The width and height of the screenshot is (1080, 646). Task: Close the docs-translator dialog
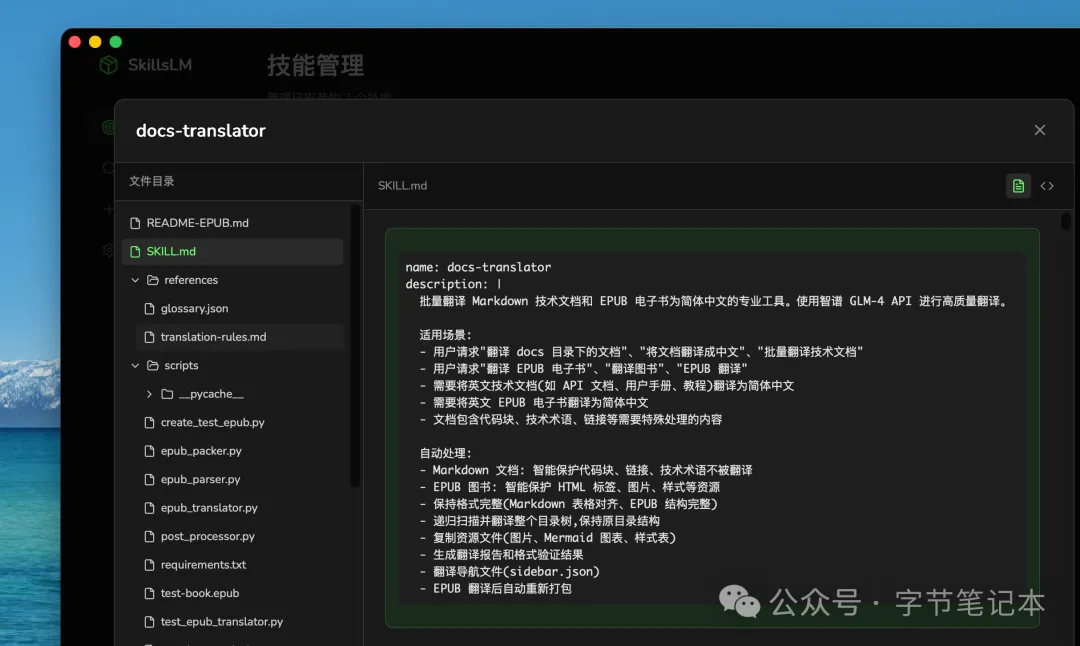pyautogui.click(x=1039, y=129)
